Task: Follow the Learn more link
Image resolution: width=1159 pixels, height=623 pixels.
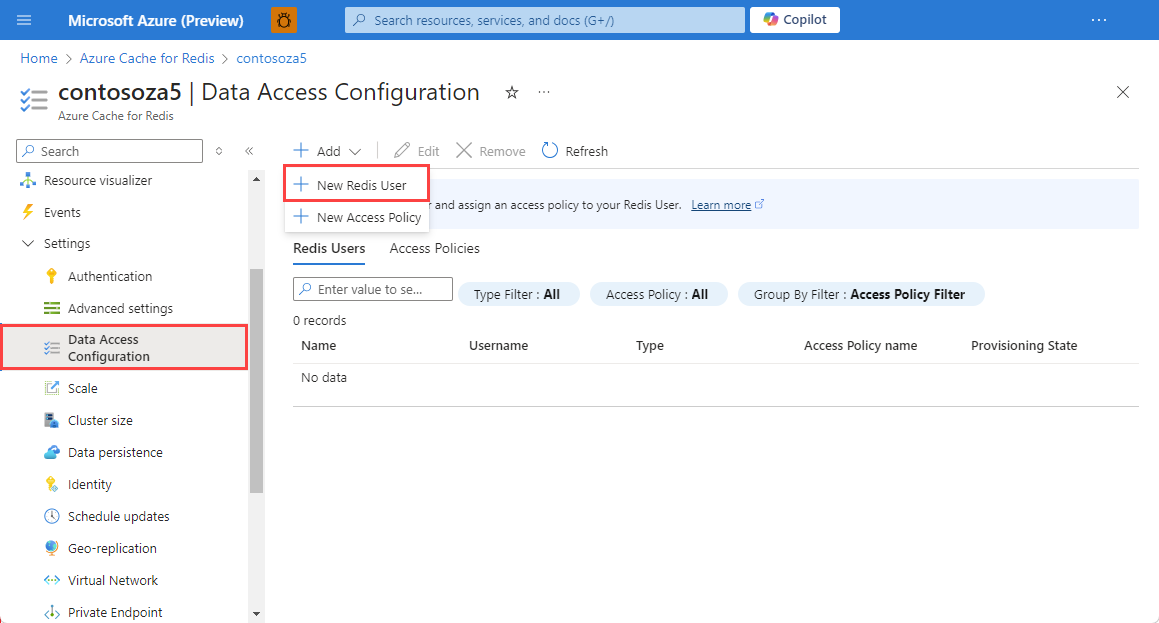Action: [721, 205]
